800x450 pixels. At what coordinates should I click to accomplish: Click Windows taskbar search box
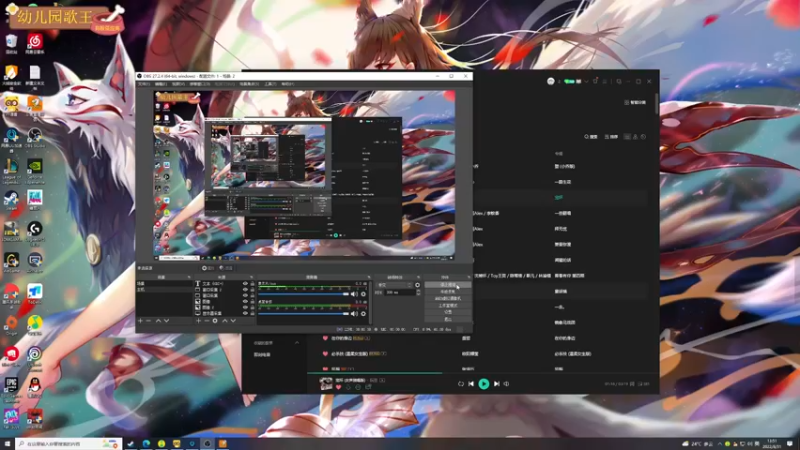point(68,444)
